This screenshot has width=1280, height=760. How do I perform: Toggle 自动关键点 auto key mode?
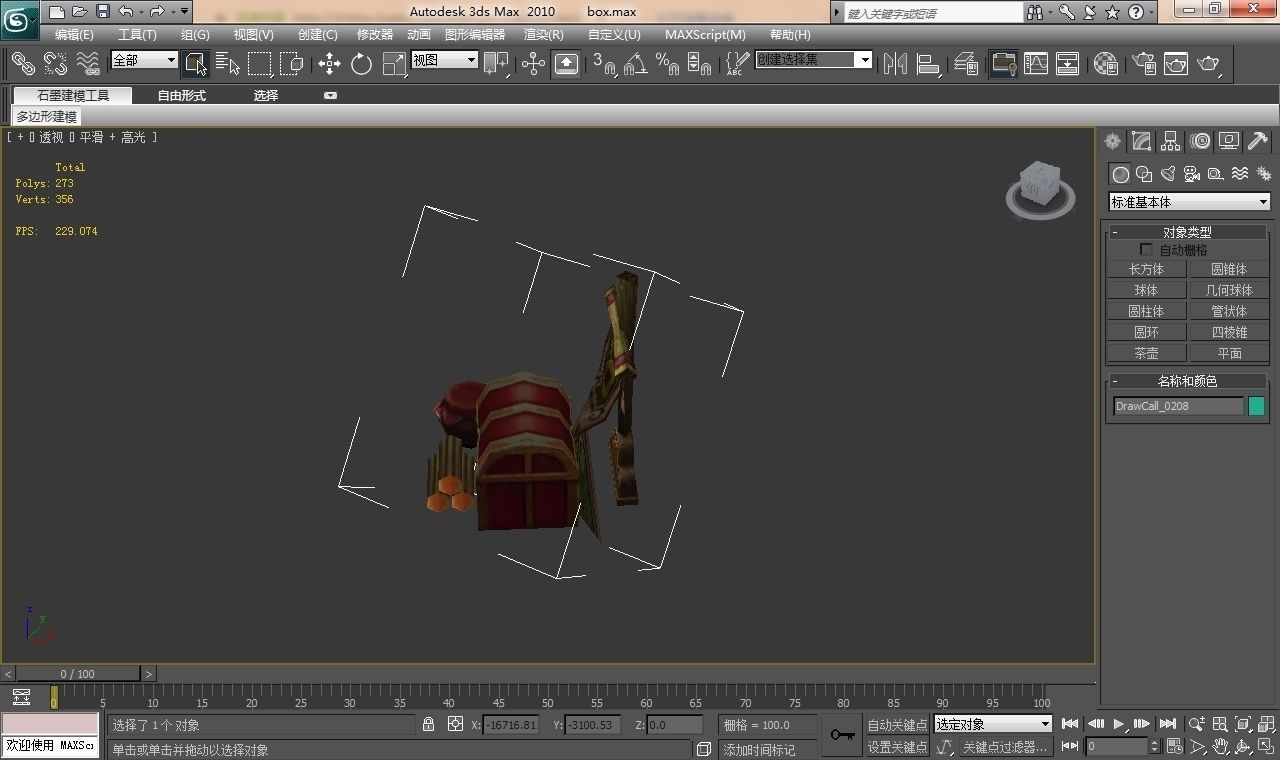click(896, 725)
